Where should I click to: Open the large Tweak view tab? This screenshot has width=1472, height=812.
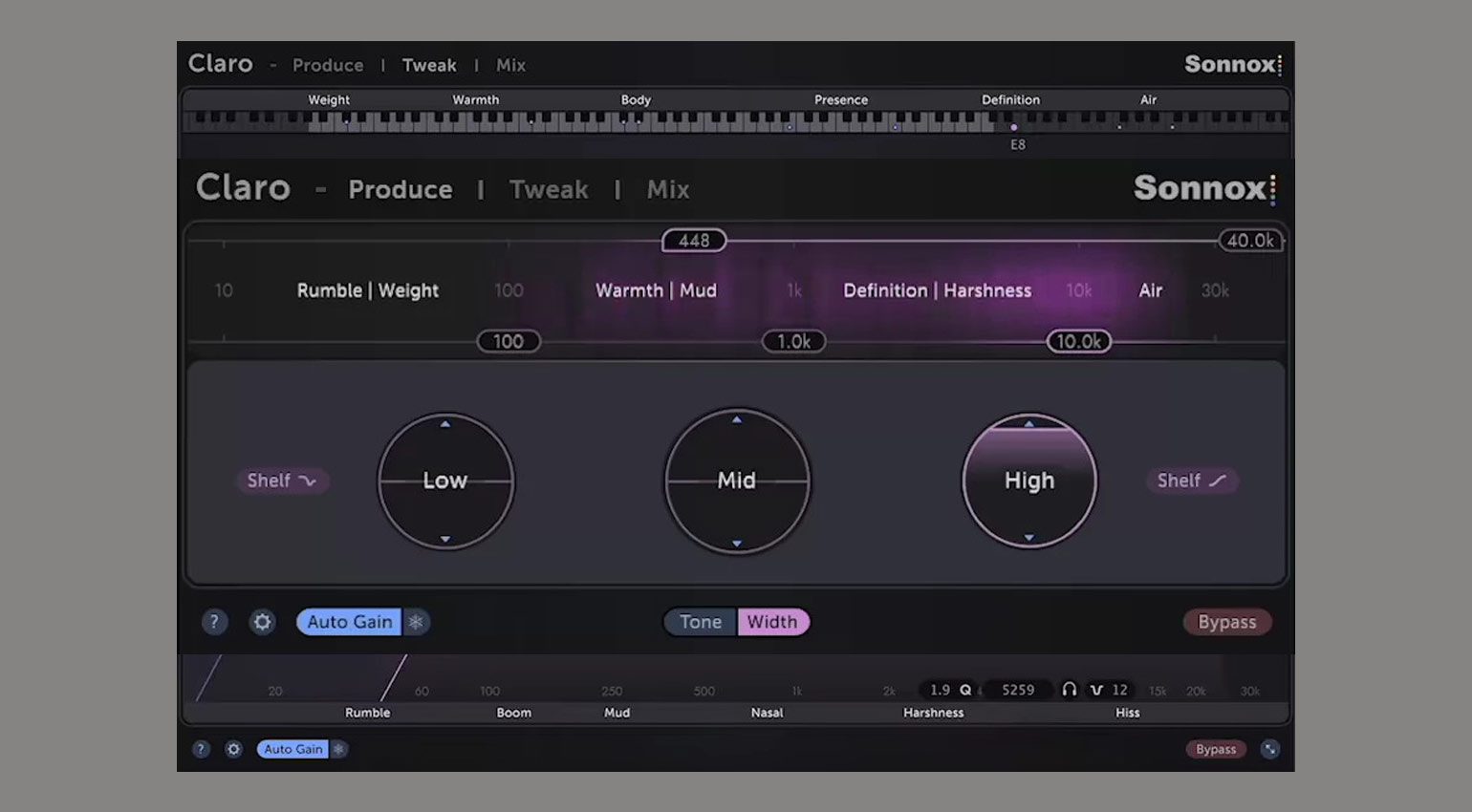[549, 189]
